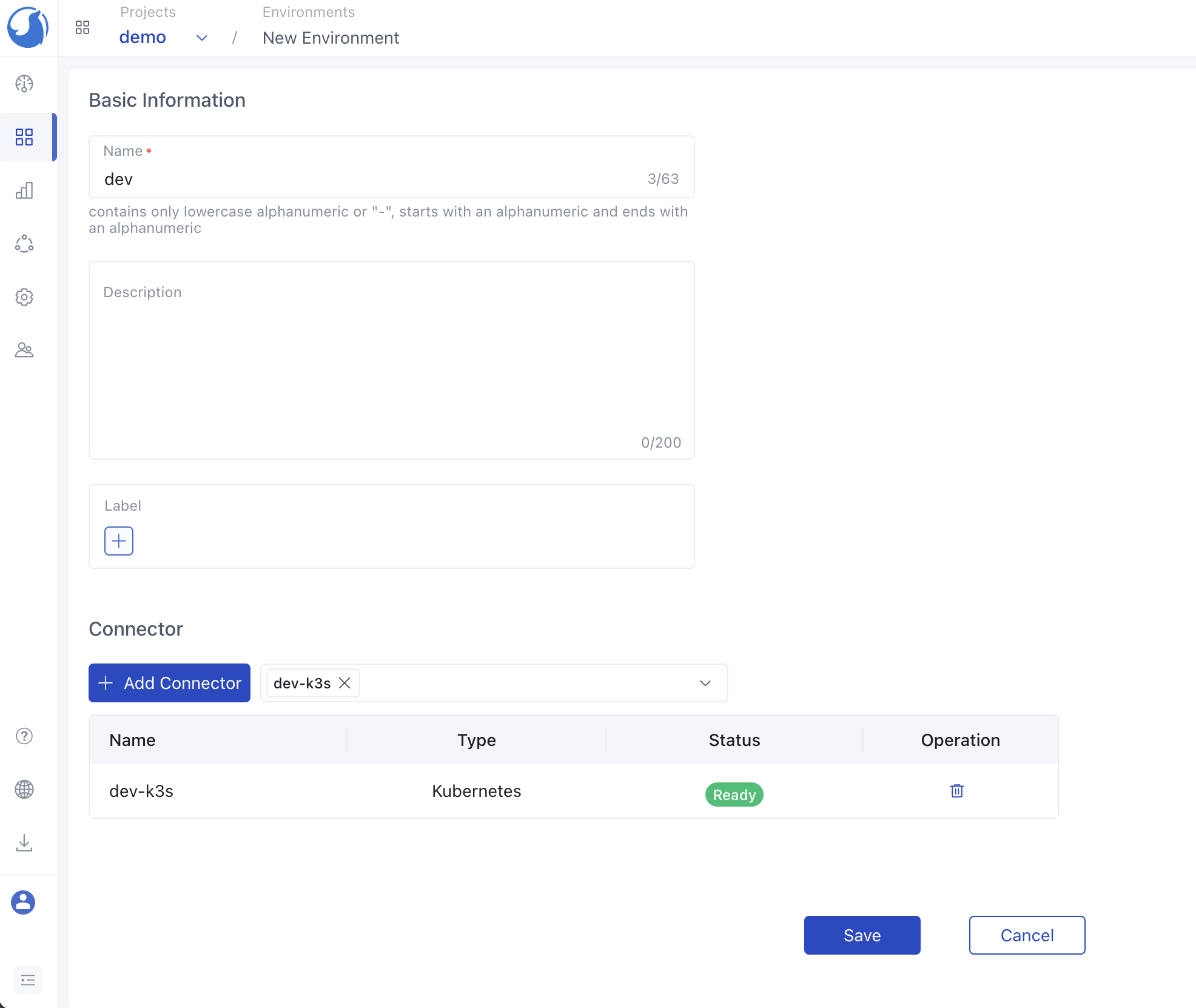1196x1008 pixels.
Task: Open settings with the gear icon
Action: tap(24, 297)
